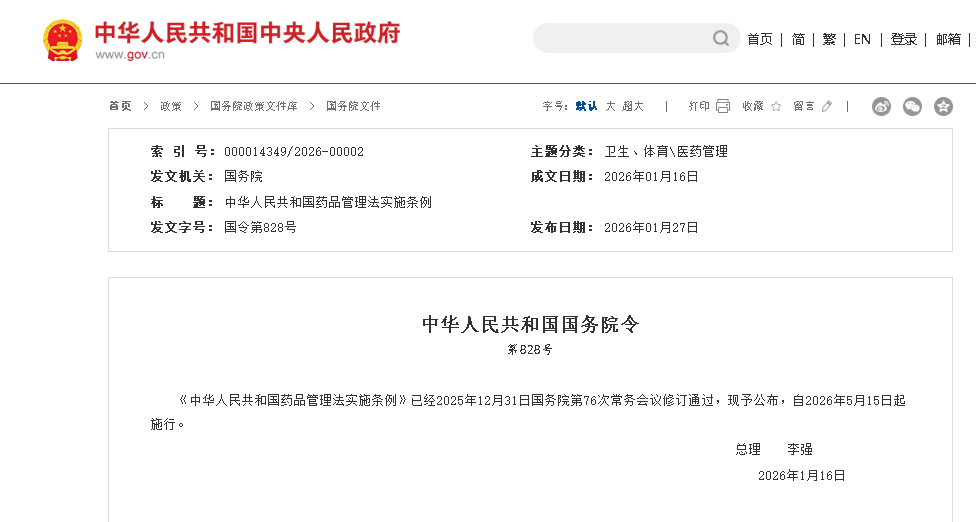Click the 发布日期 value 2026年01月27日
The width and height of the screenshot is (976, 522).
(651, 228)
